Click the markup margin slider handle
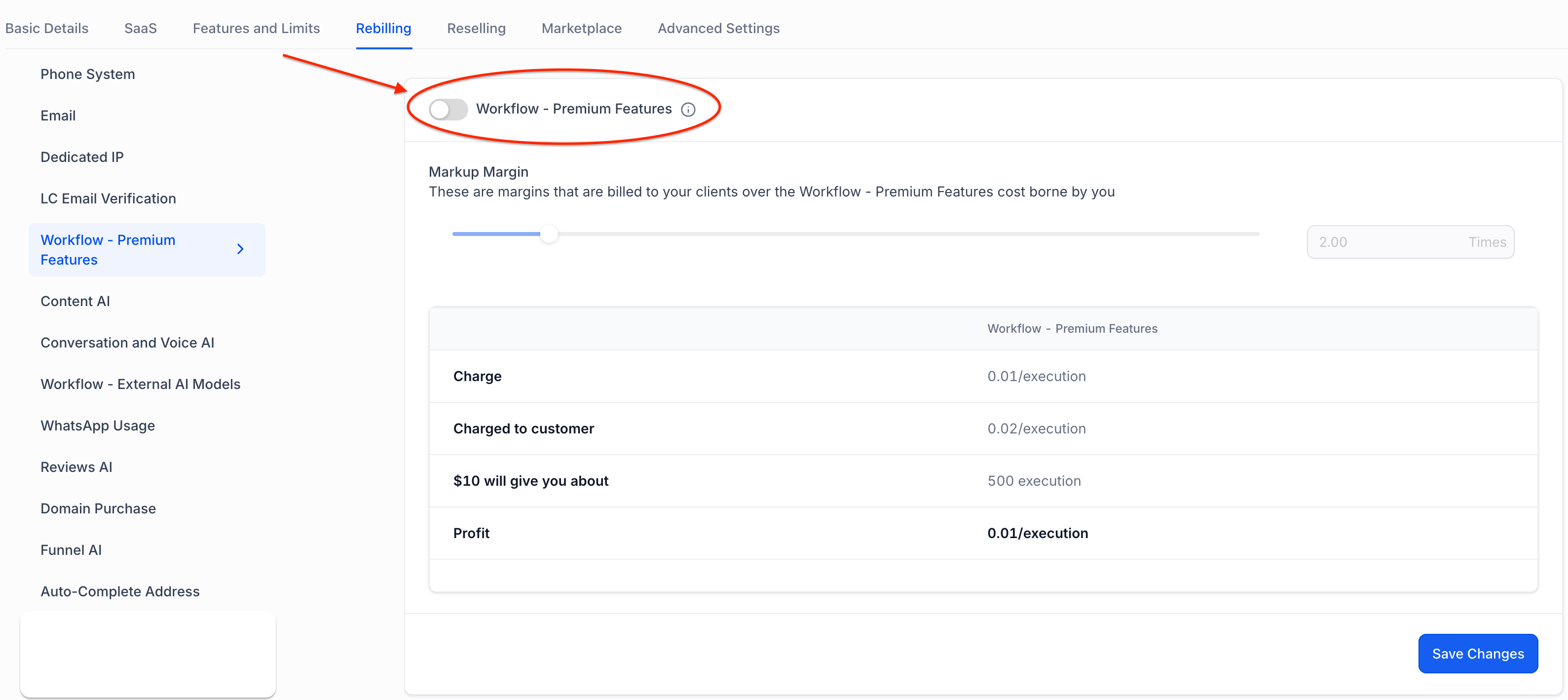This screenshot has height=700, width=1568. point(549,234)
